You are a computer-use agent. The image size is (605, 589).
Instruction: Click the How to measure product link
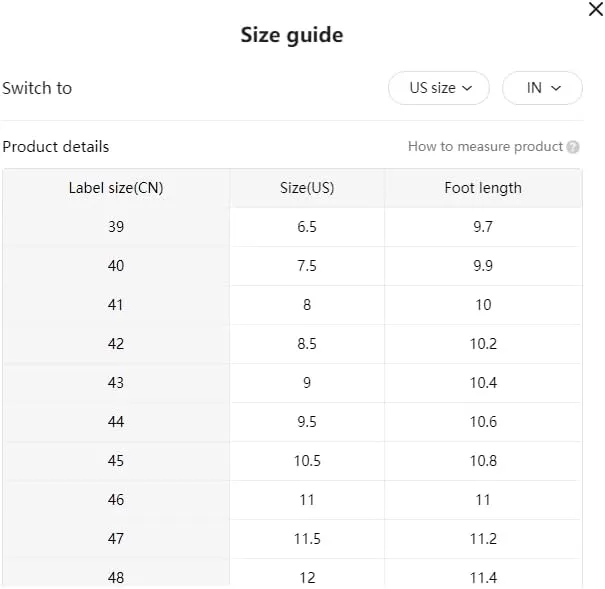pos(485,147)
